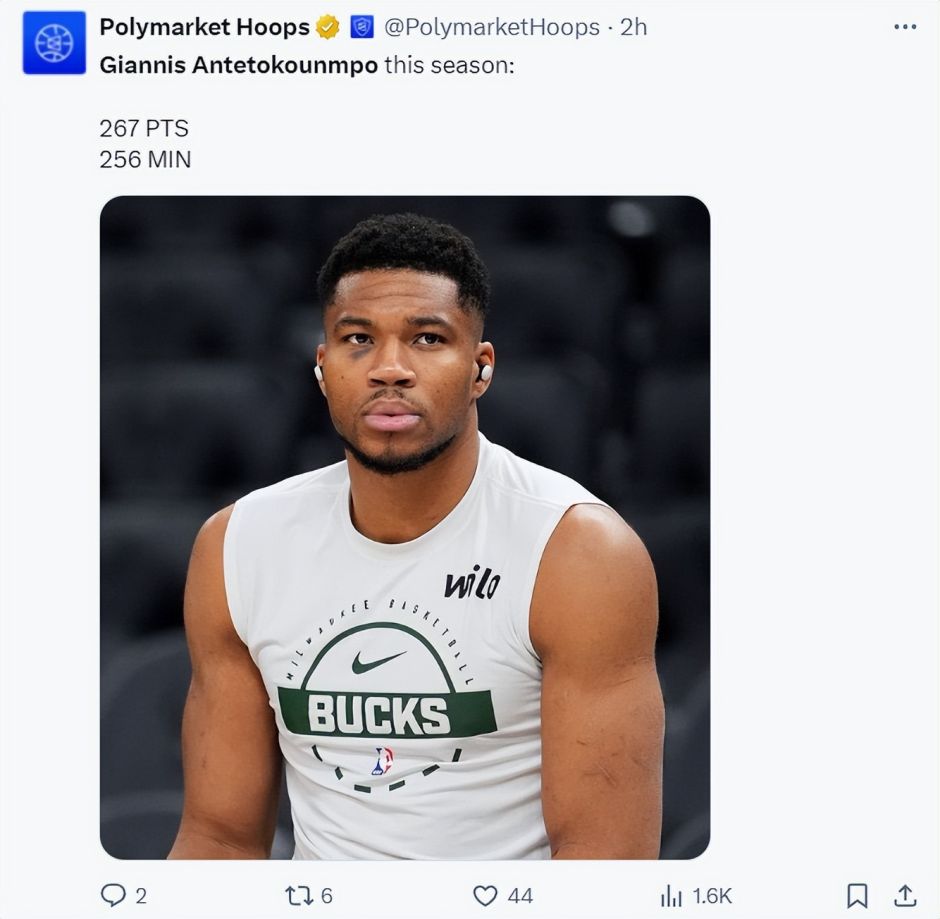Viewport: 940px width, 919px height.
Task: Click the 2h post timestamp
Action: [x=634, y=28]
